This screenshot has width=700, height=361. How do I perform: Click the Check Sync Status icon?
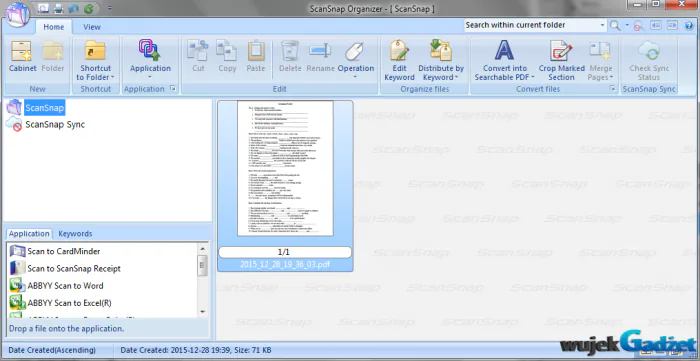(x=649, y=50)
